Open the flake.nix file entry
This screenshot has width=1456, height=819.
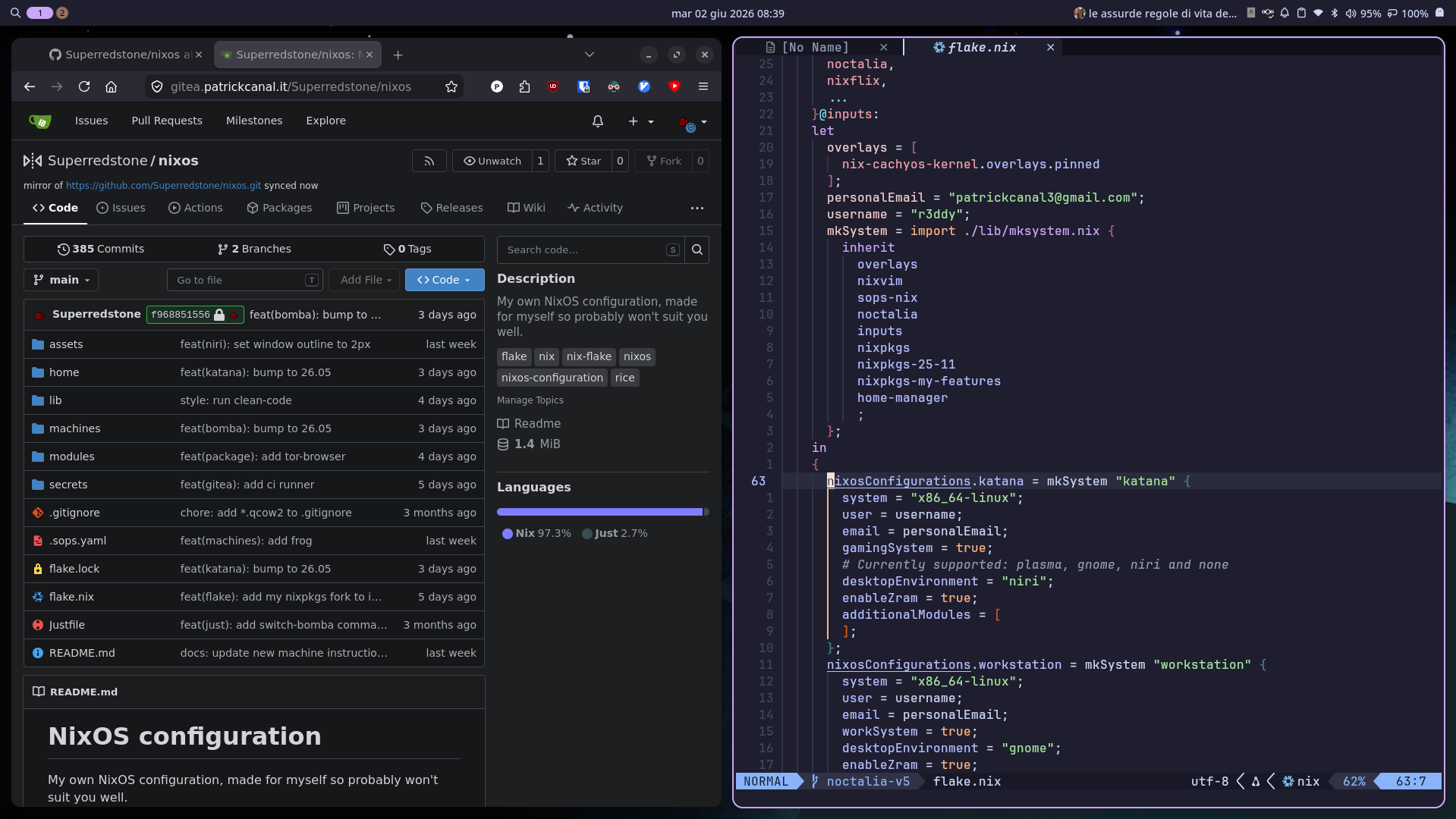pyautogui.click(x=71, y=597)
